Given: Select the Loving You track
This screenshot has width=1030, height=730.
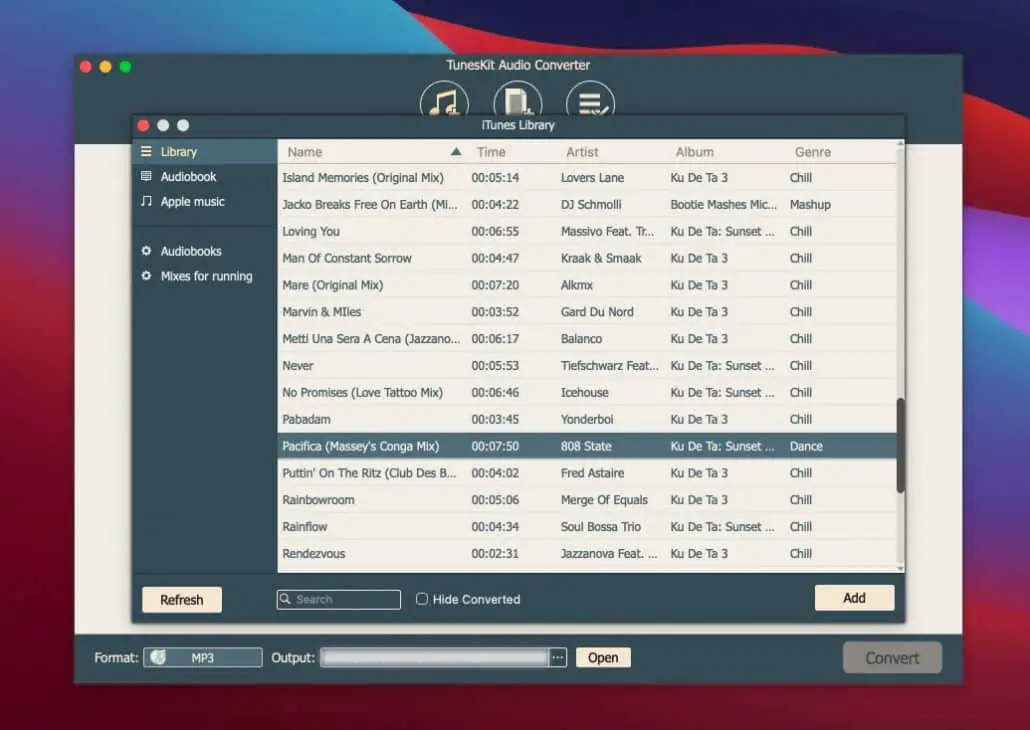Looking at the screenshot, I should tap(587, 231).
